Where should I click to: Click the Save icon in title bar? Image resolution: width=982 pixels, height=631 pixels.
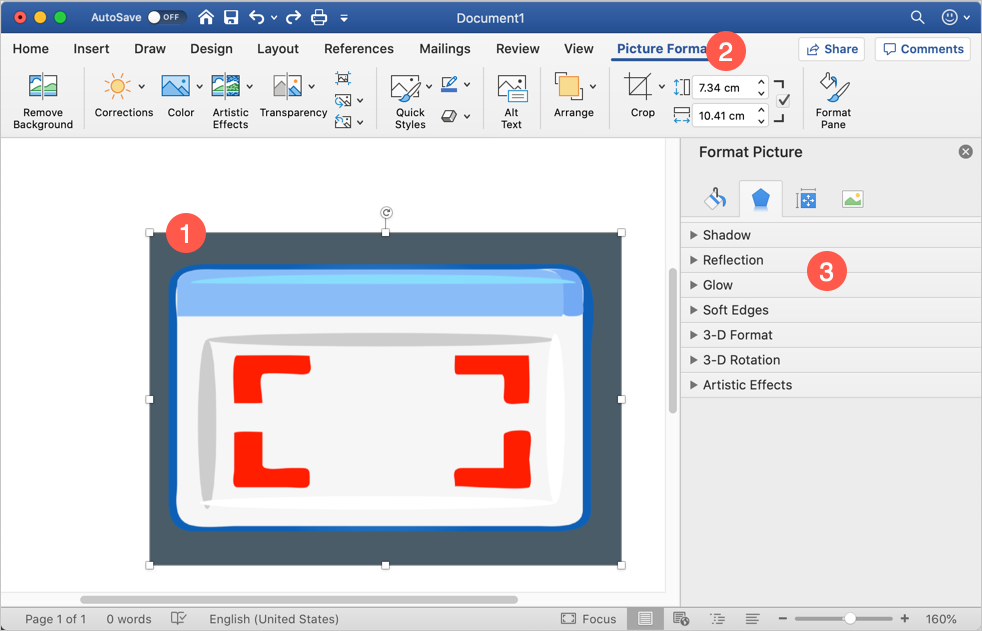point(231,17)
